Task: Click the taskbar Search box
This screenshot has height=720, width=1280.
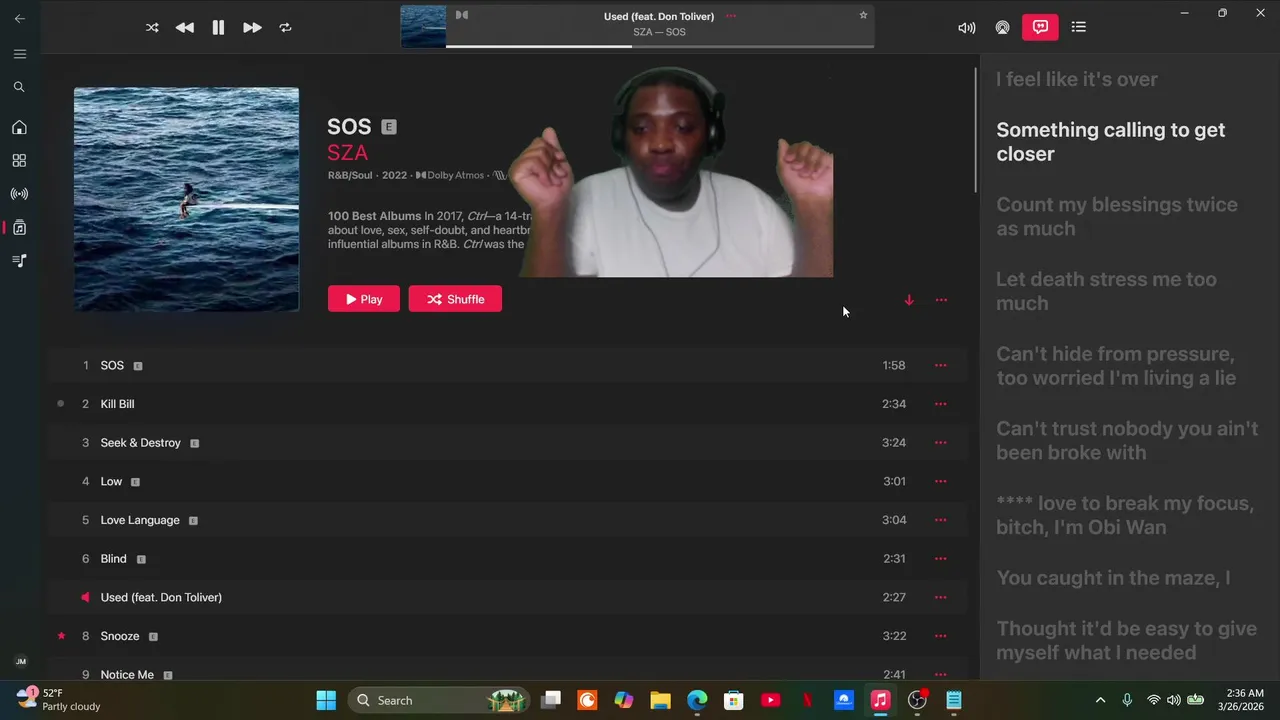Action: [x=438, y=700]
